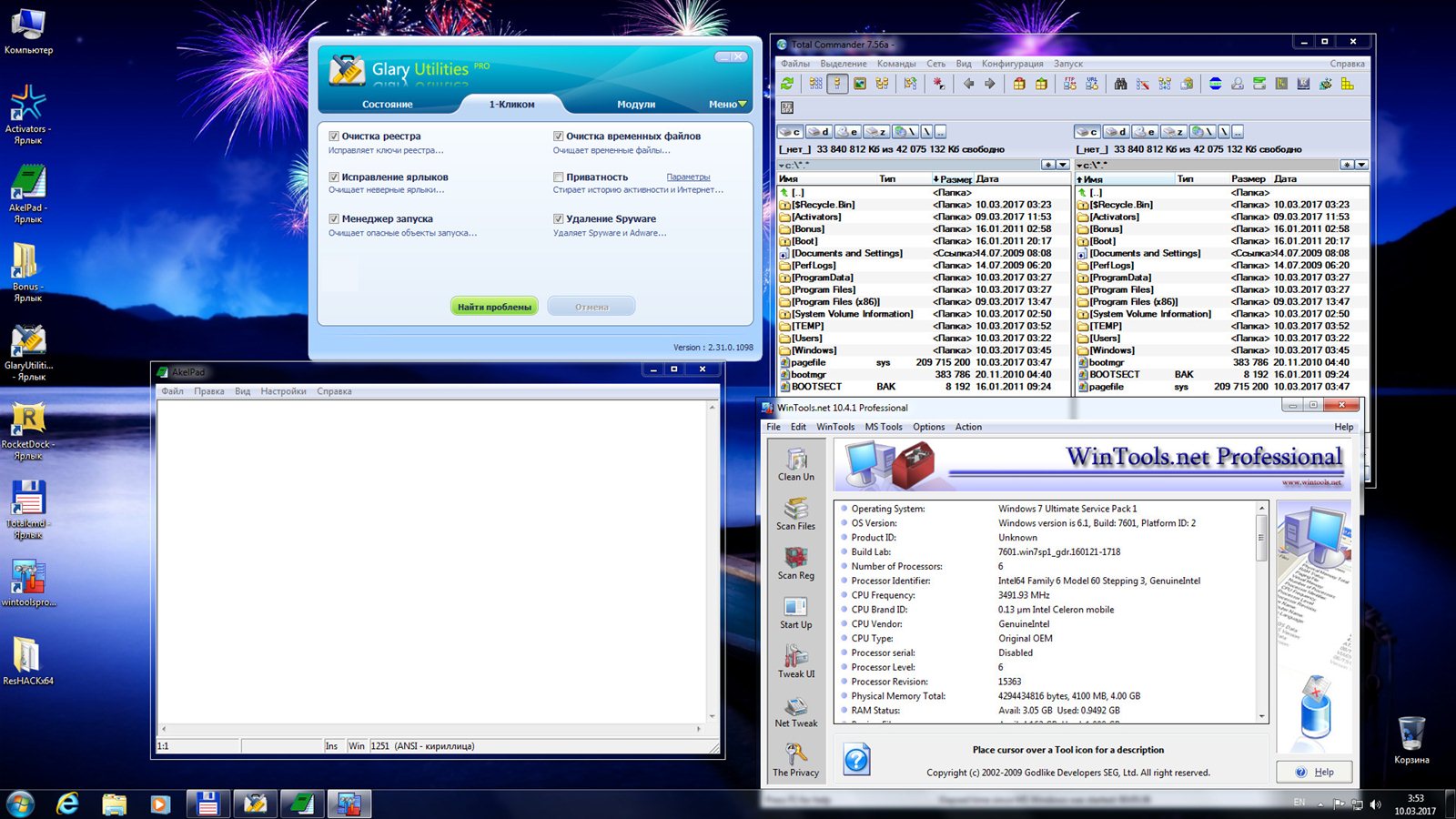This screenshot has height=819, width=1456.
Task: Open right panel directory history dropdown arrow
Action: point(1361,166)
